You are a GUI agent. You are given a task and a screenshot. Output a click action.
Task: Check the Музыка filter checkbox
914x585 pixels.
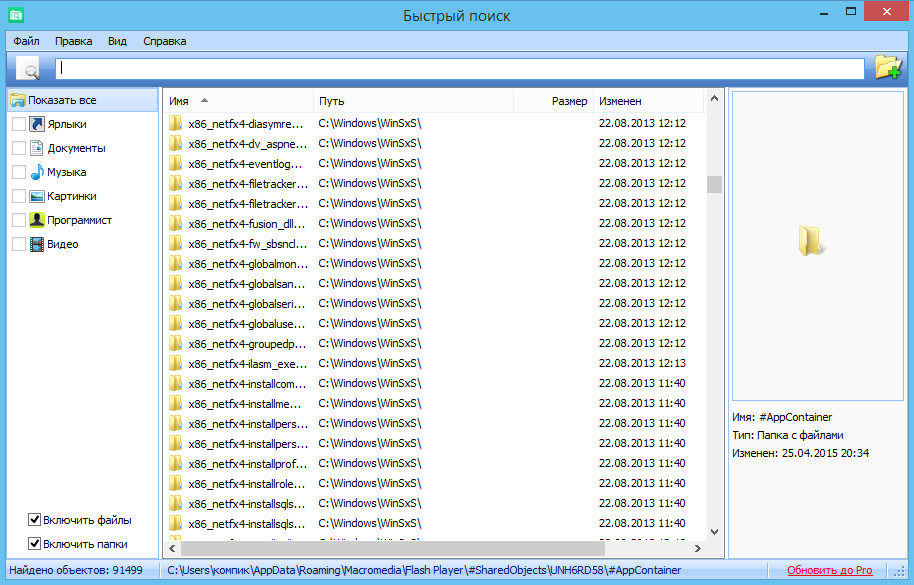pyautogui.click(x=19, y=172)
